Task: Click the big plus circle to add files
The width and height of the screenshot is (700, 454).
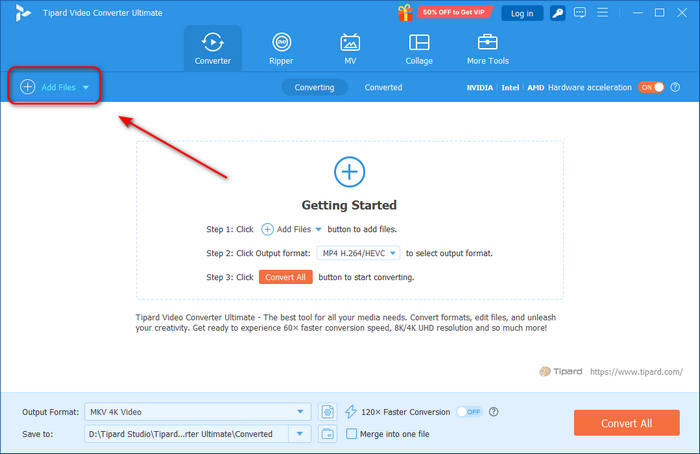Action: (x=349, y=172)
